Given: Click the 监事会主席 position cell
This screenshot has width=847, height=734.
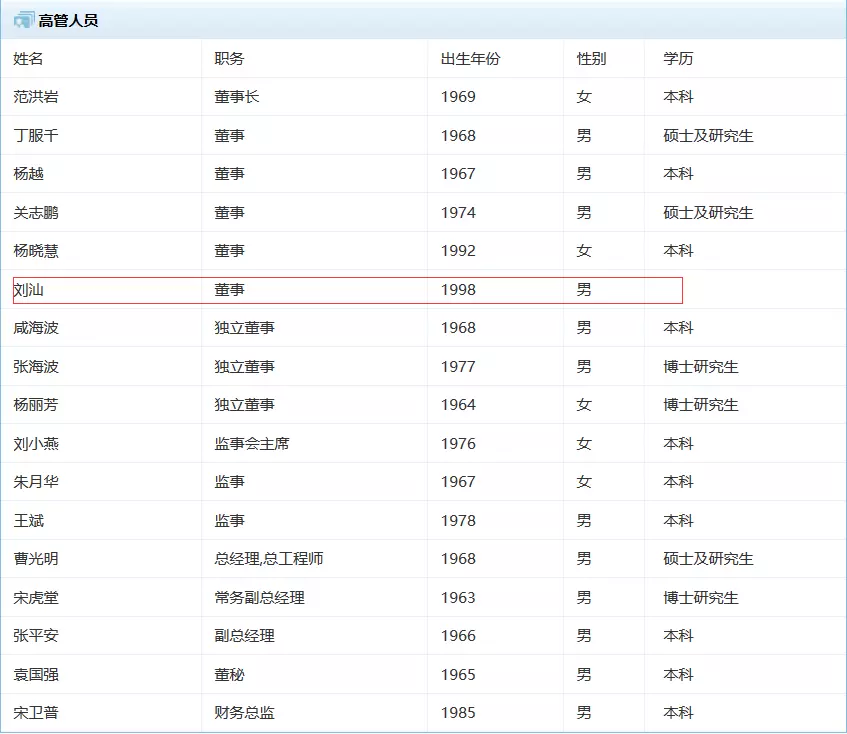Looking at the screenshot, I should click(x=252, y=444).
